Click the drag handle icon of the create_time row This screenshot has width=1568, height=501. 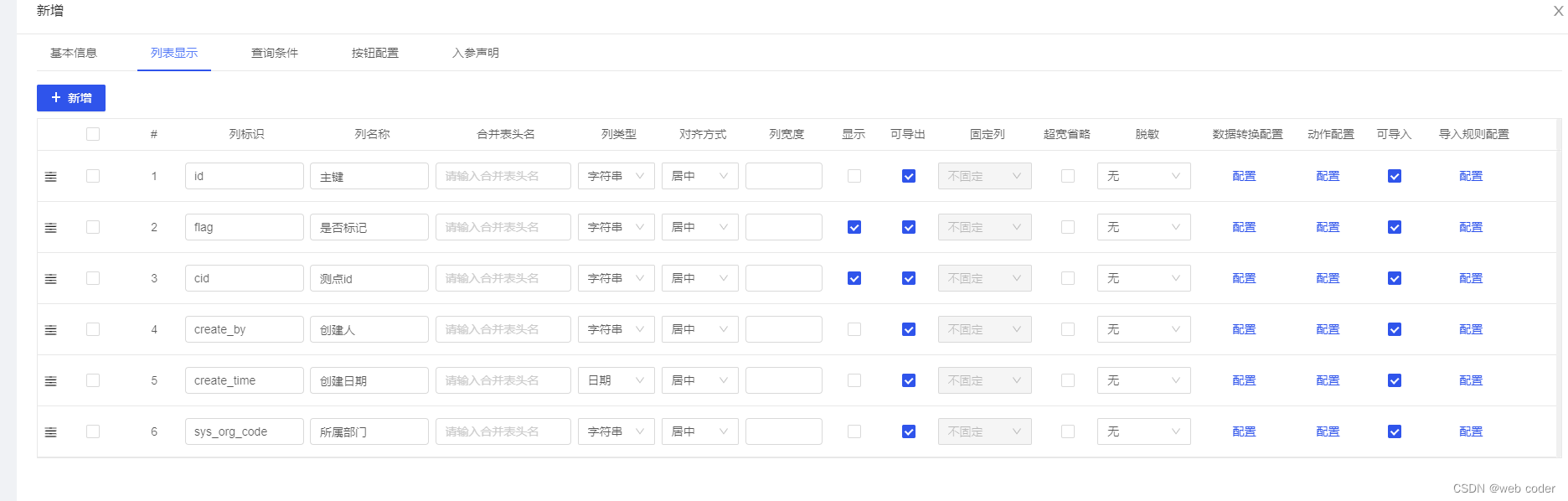click(51, 381)
